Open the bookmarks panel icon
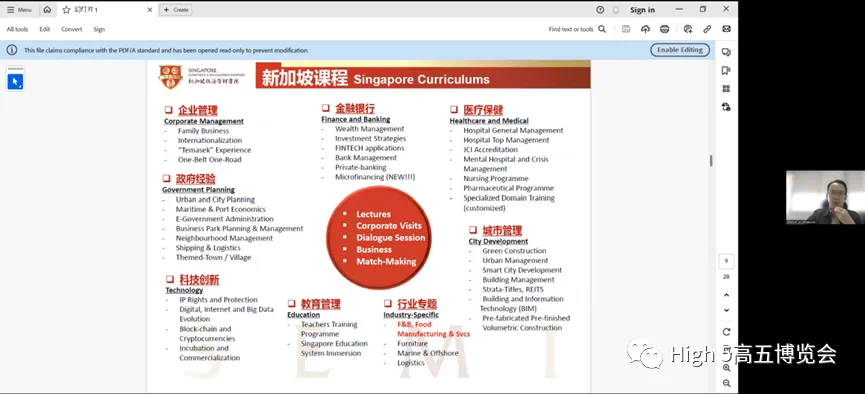This screenshot has height=394, width=865. tap(726, 70)
